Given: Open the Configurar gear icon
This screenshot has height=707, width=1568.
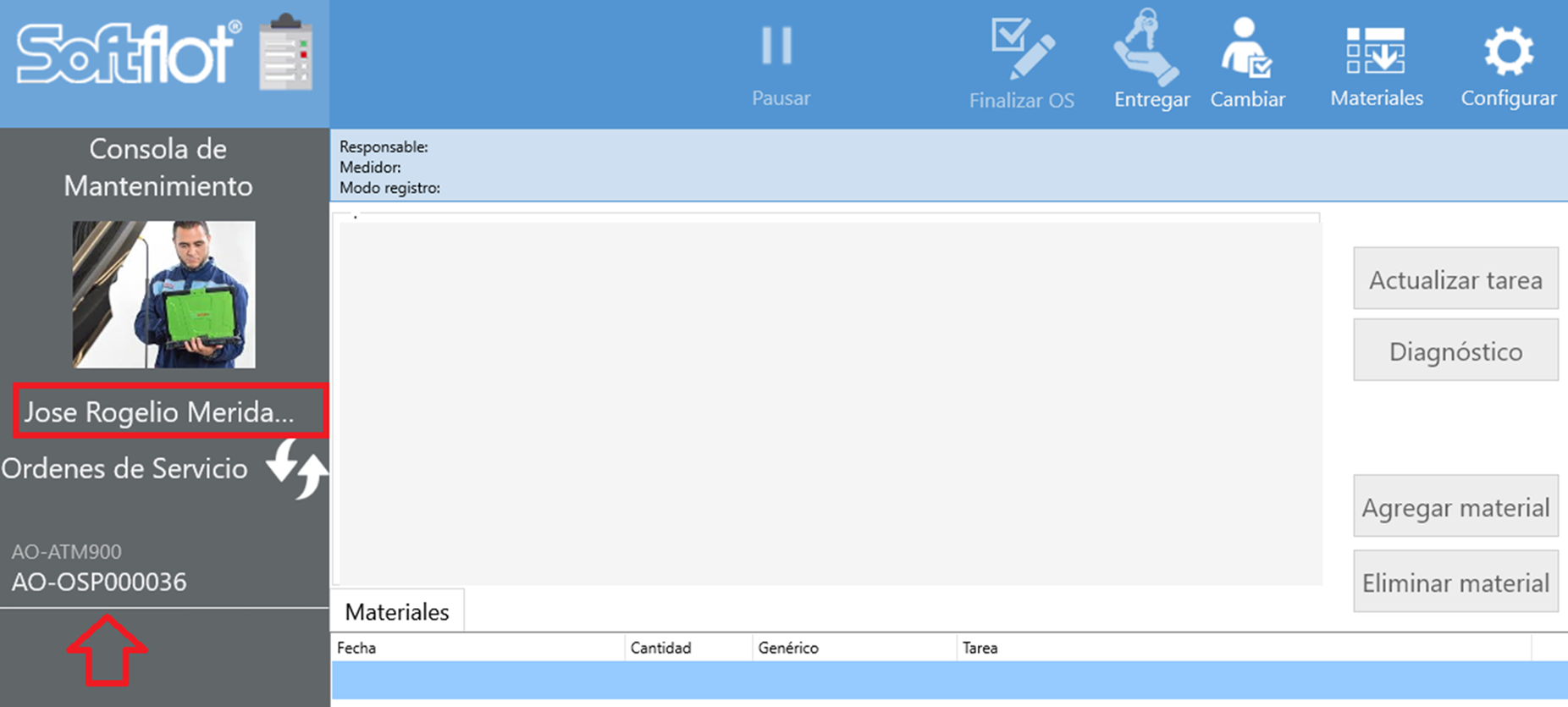Looking at the screenshot, I should 1508,52.
